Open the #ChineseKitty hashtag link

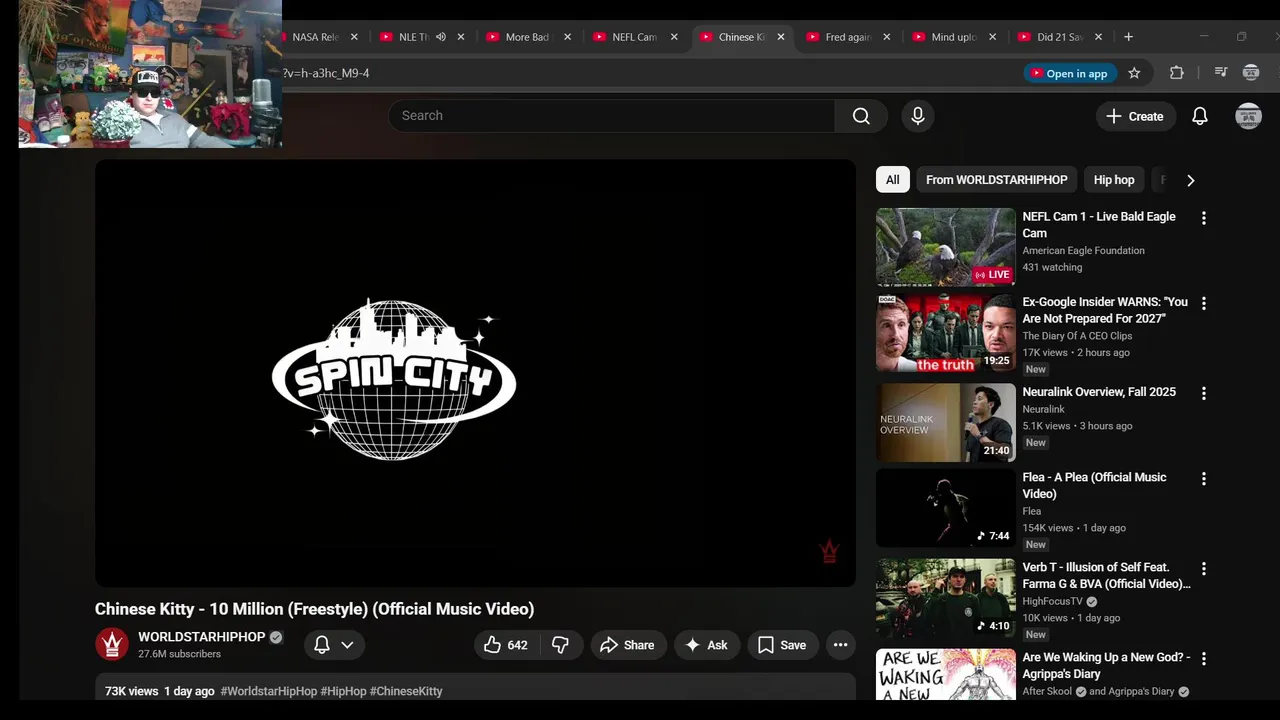point(406,691)
